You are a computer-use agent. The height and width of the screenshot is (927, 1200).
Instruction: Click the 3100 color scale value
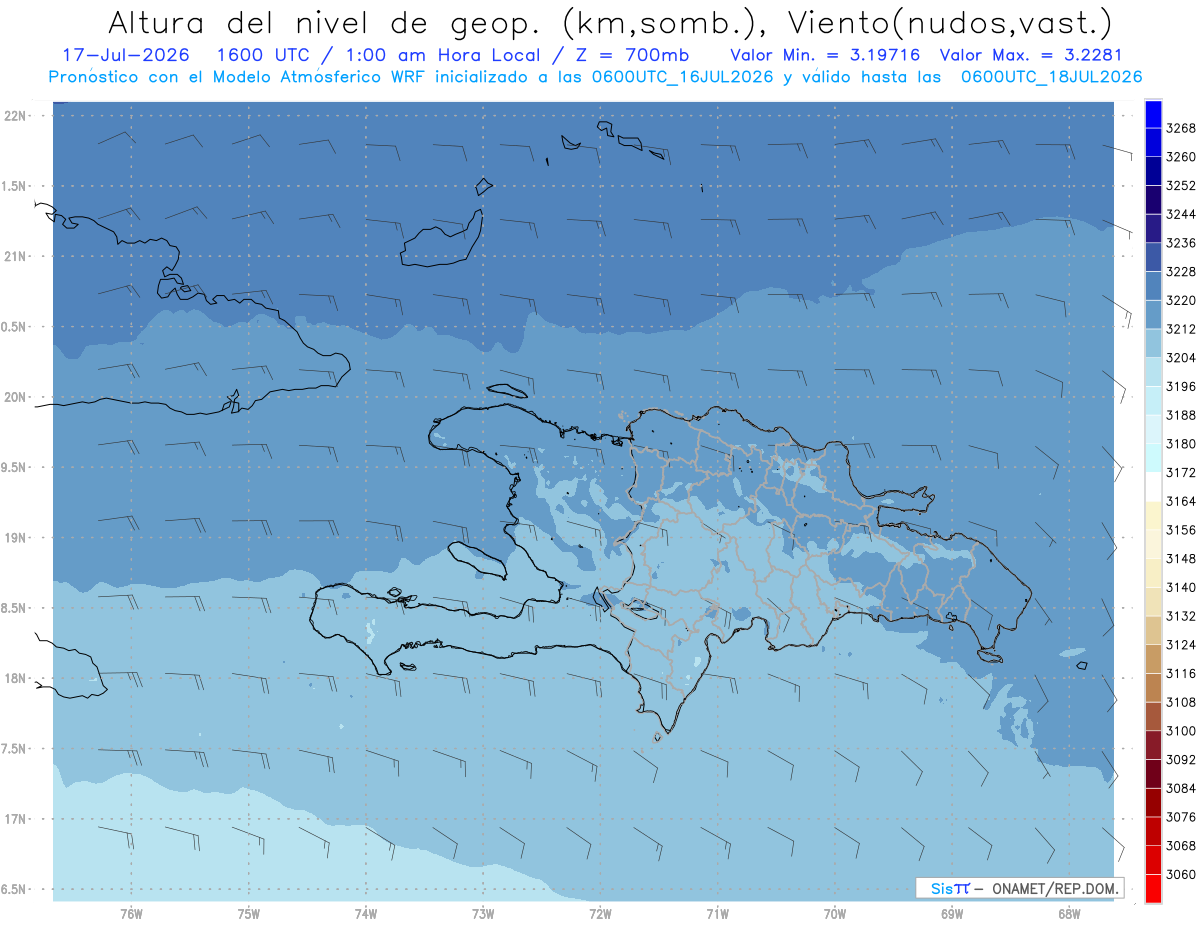pyautogui.click(x=1181, y=731)
